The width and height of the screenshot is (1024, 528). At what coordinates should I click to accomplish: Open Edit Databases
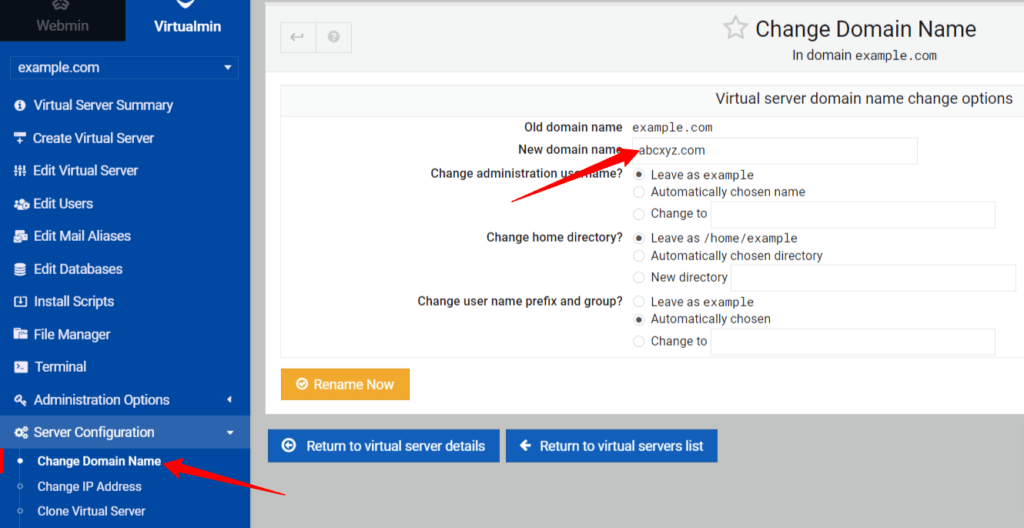[x=78, y=269]
